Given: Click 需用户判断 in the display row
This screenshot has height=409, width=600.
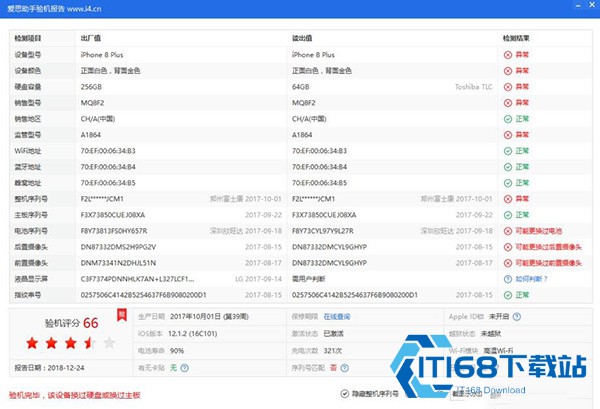Looking at the screenshot, I should (x=309, y=279).
